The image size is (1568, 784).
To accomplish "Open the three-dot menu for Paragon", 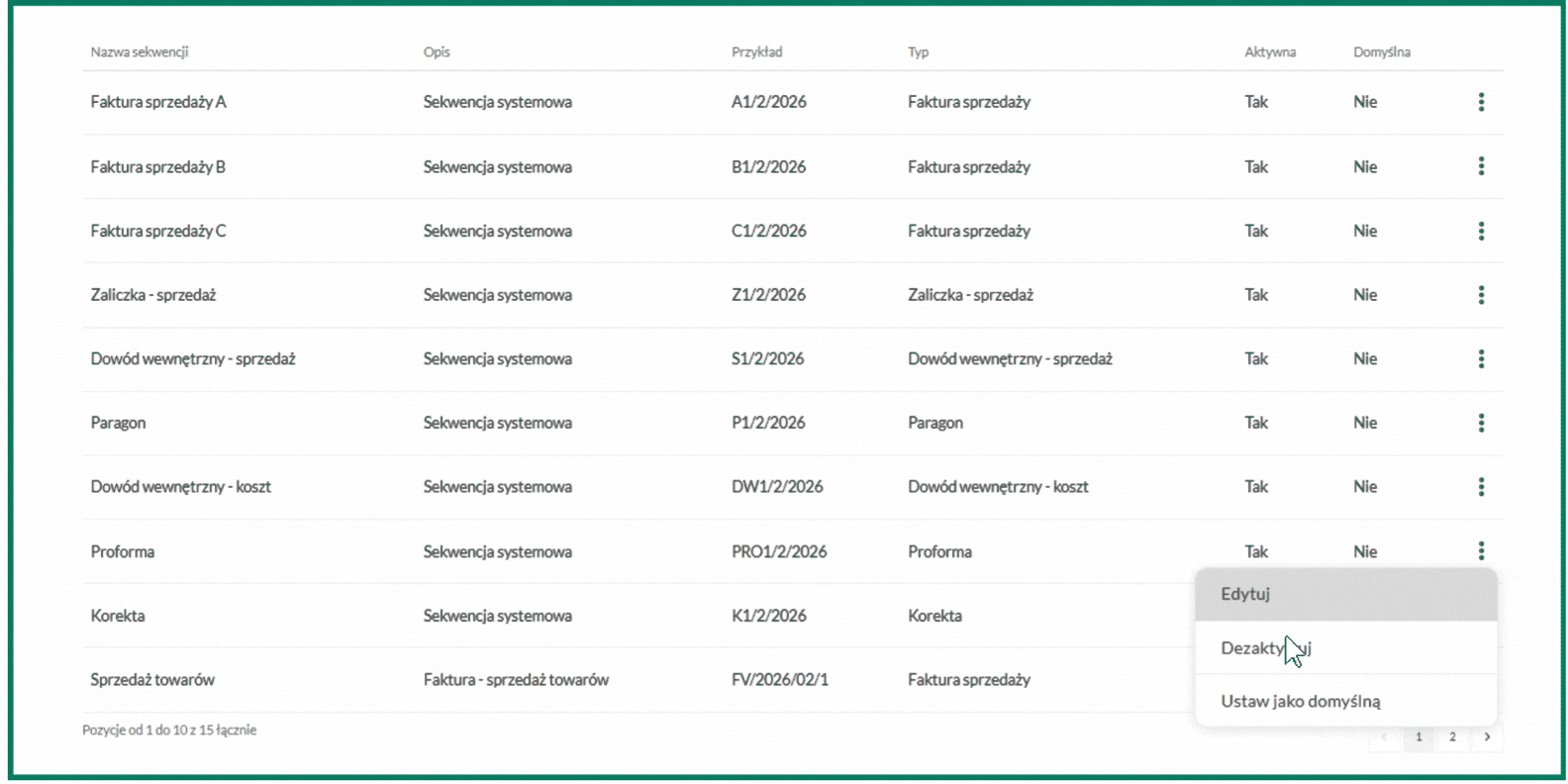I will tap(1481, 423).
